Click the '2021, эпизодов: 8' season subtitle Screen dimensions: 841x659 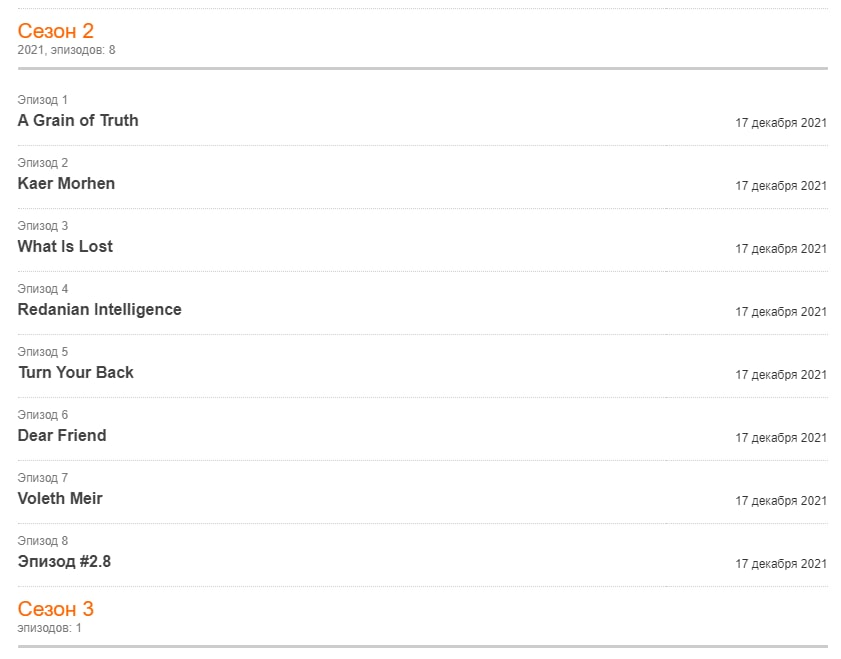coord(67,50)
